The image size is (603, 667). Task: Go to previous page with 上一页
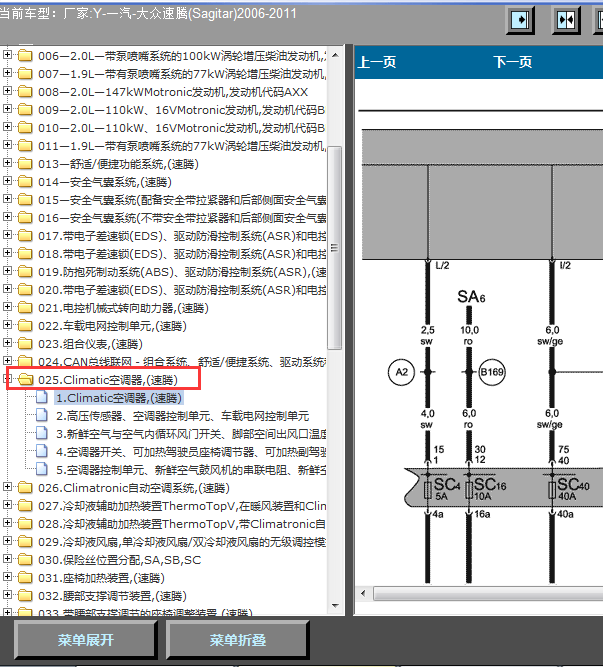(x=377, y=62)
